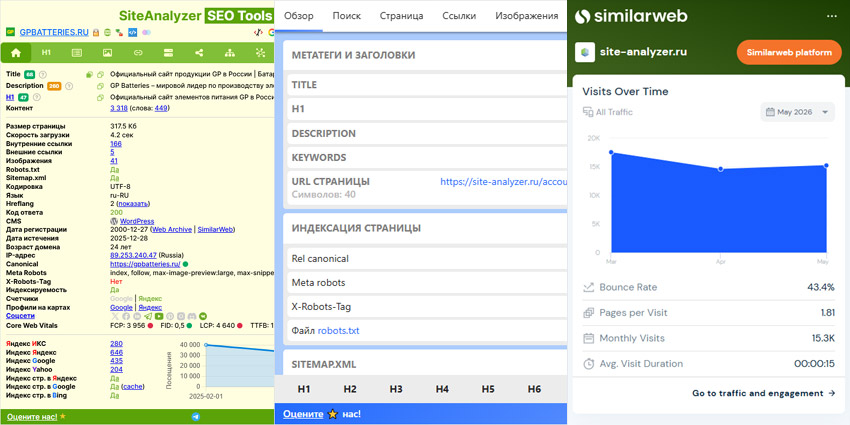Select the H6 tab in bottom heading bar
850x425 pixels.
pyautogui.click(x=535, y=389)
